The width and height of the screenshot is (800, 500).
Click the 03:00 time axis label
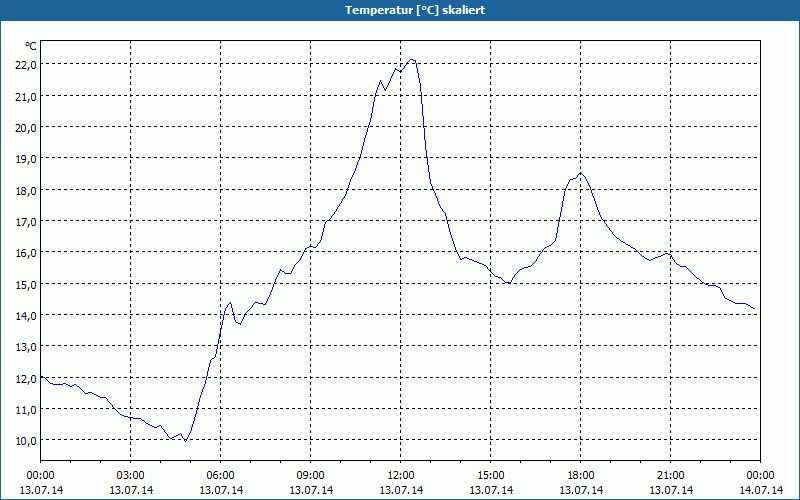131,476
